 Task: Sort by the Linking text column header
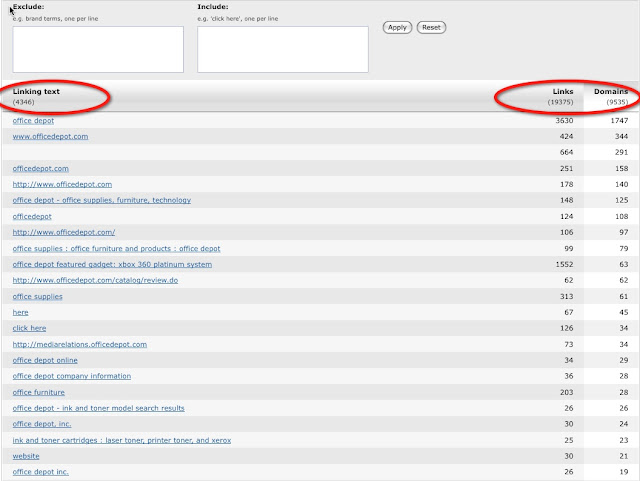[36, 91]
